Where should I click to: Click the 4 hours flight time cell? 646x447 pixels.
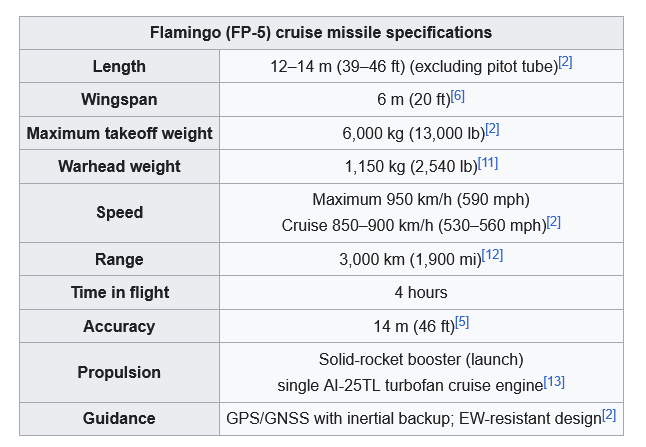421,293
